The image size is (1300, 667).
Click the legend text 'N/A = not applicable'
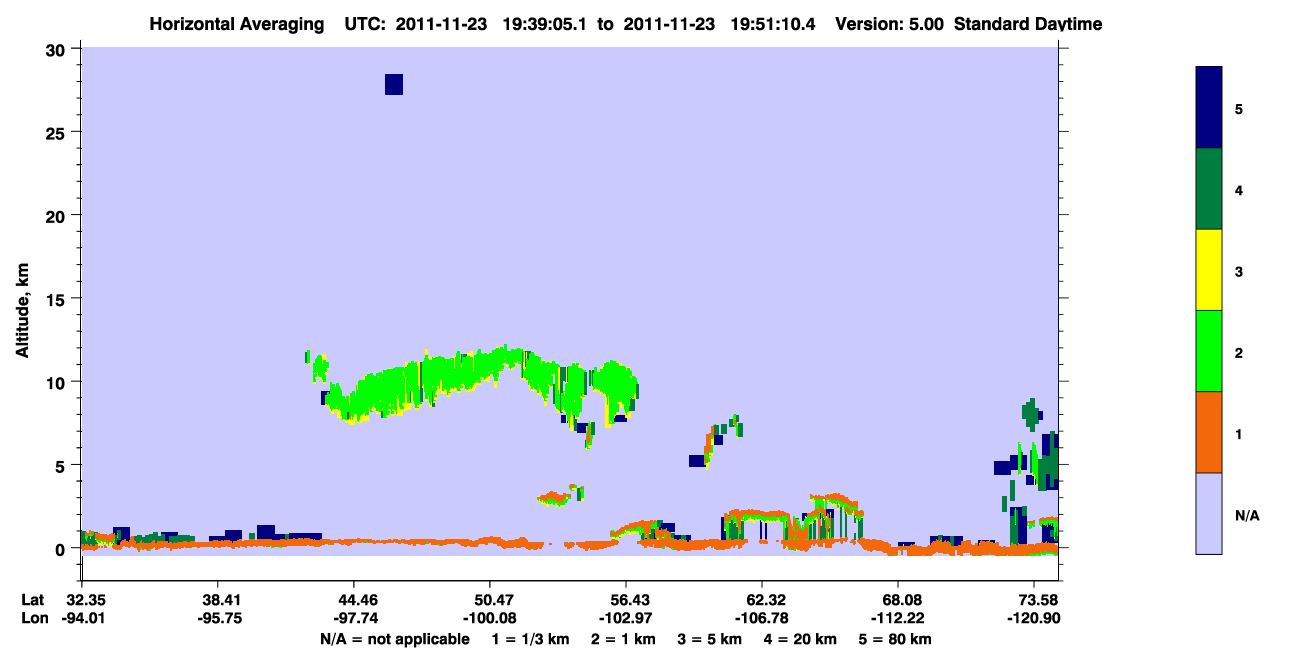pyautogui.click(x=394, y=639)
